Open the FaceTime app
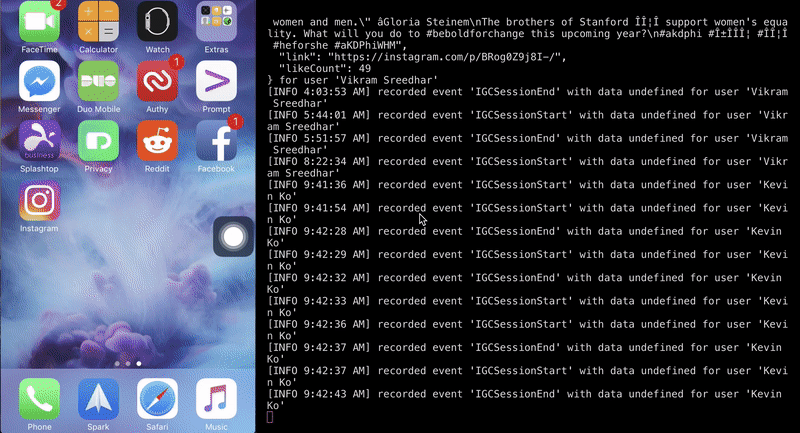 pos(39,21)
